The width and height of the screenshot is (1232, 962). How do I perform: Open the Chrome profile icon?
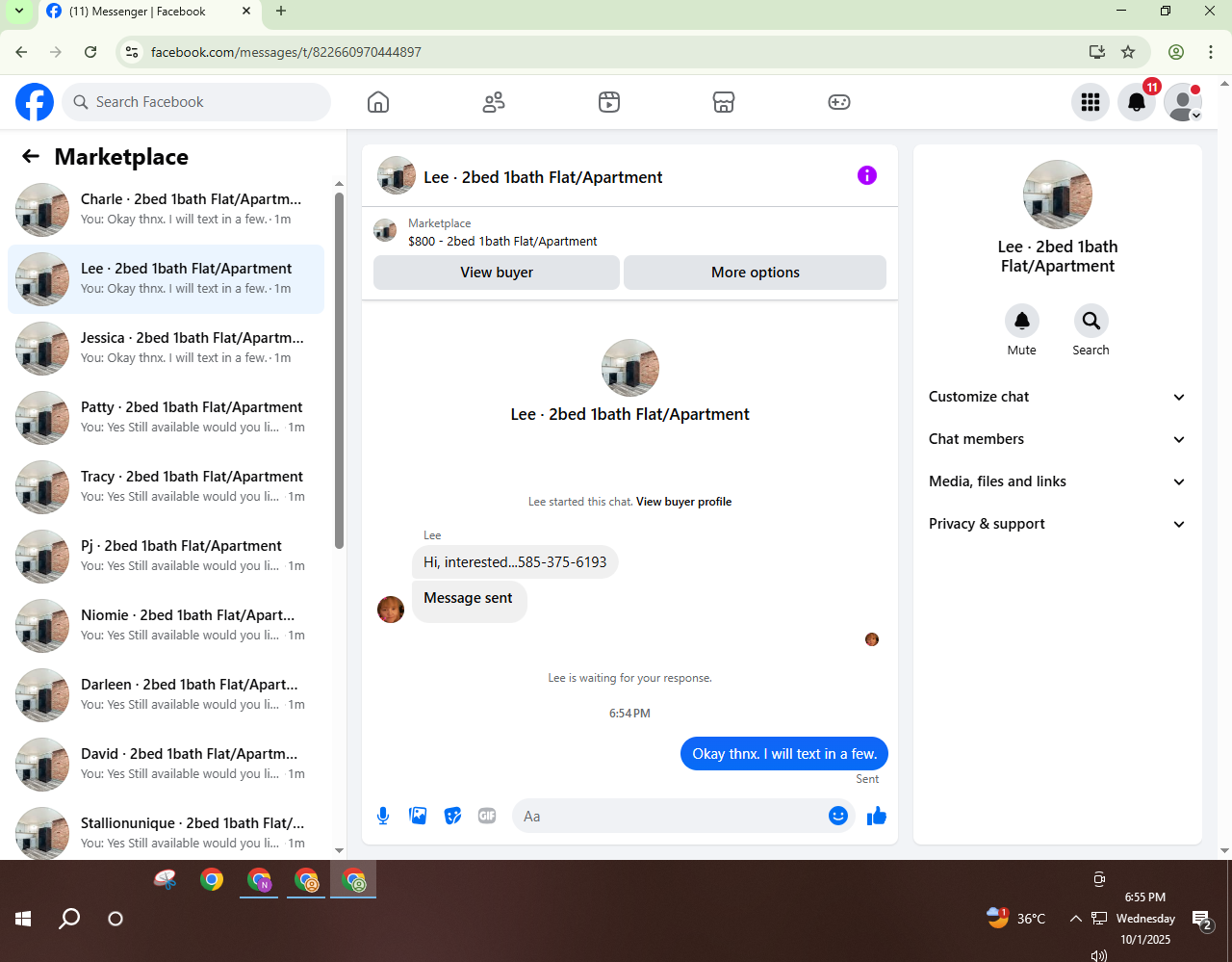pos(1176,52)
